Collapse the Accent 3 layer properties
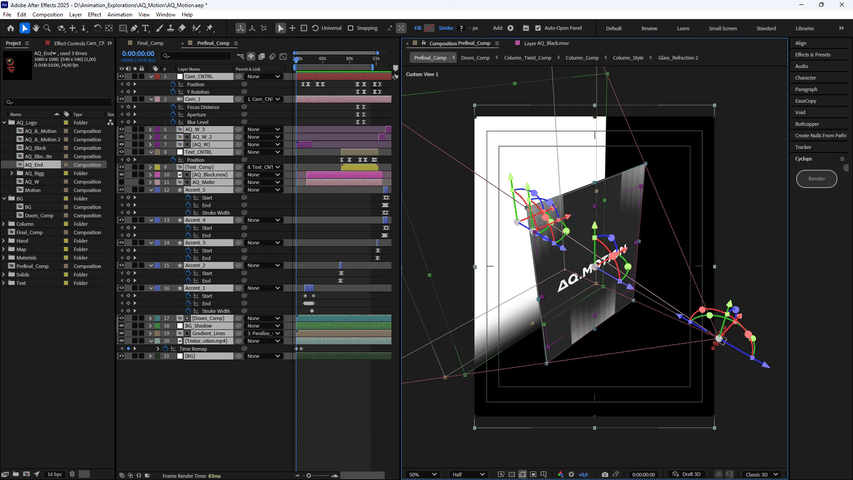Viewport: 853px width, 480px height. [151, 243]
